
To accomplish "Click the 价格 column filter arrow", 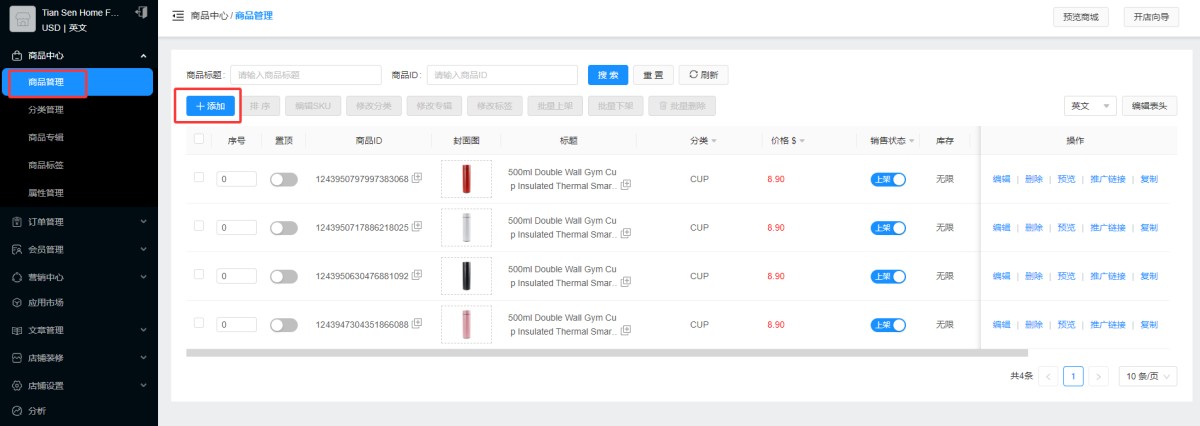I will pyautogui.click(x=802, y=141).
